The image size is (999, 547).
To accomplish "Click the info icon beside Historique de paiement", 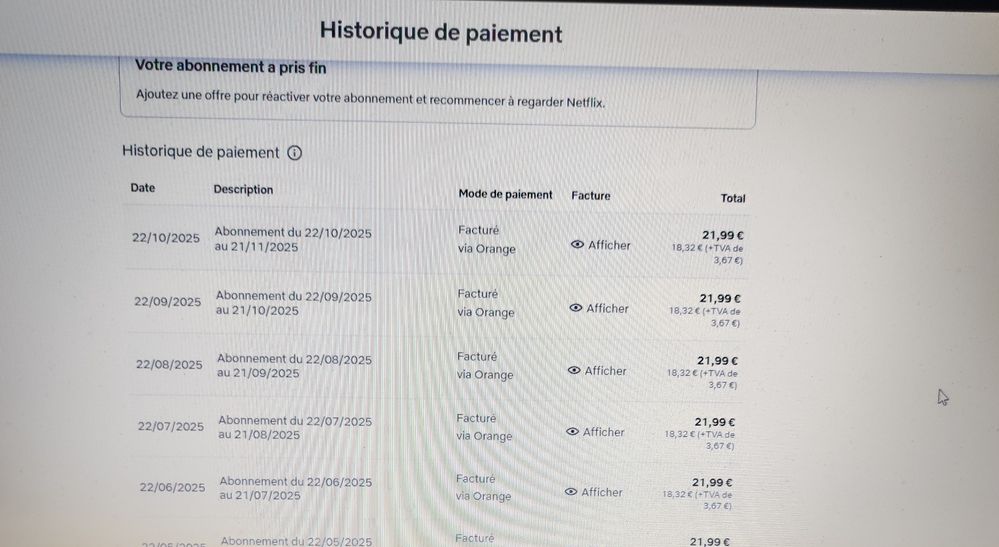I will (x=294, y=153).
